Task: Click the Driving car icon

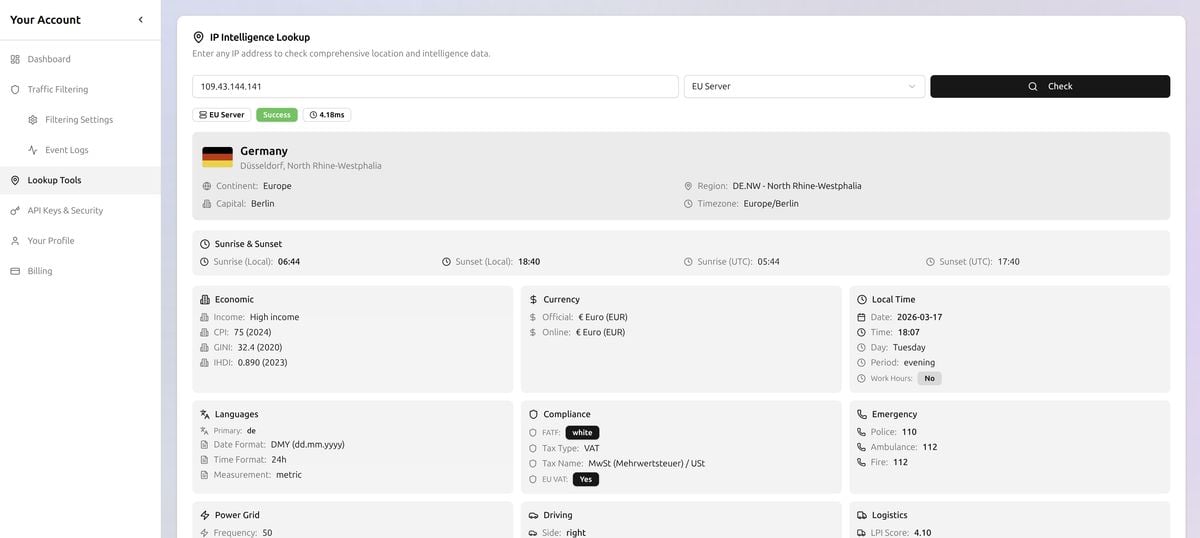Action: (534, 515)
